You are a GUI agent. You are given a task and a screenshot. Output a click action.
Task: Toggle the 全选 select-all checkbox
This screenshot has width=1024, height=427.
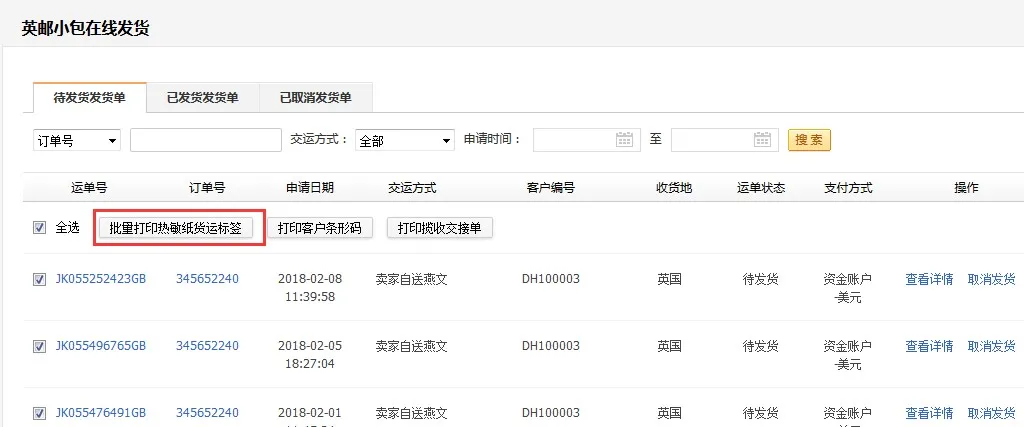pos(39,228)
